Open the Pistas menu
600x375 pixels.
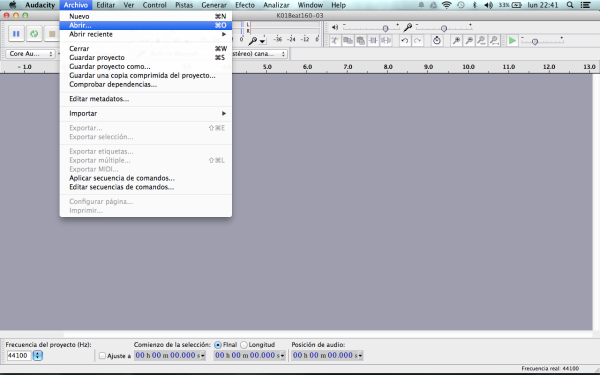point(184,5)
